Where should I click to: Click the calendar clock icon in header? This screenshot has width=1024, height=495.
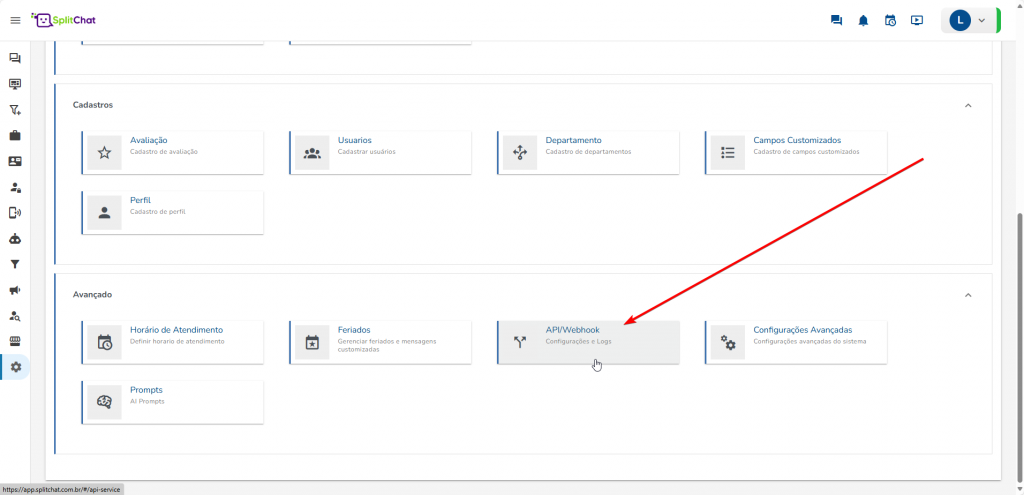pos(890,20)
